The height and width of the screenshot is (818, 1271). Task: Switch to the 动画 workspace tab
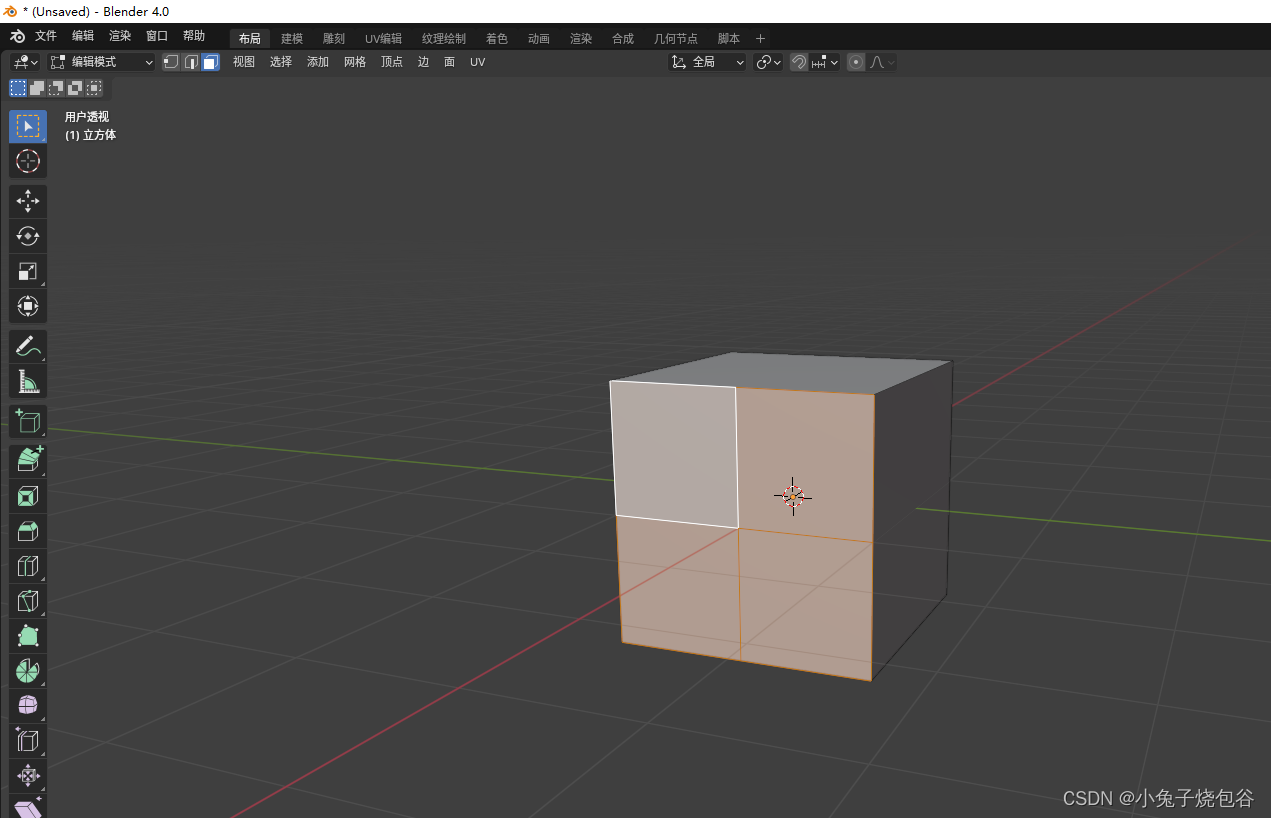coord(539,39)
